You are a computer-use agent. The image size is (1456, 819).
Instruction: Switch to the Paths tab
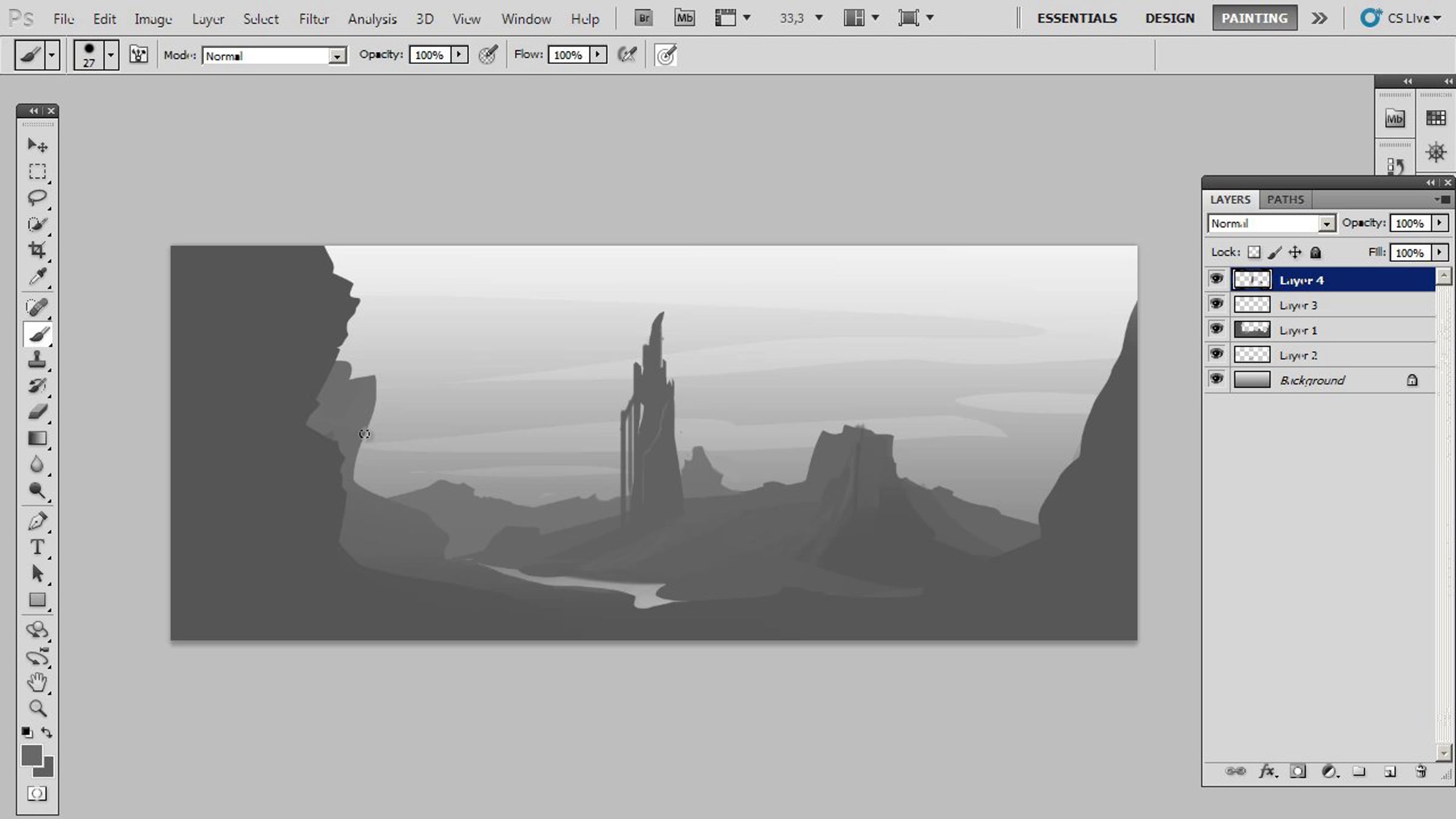(x=1285, y=200)
